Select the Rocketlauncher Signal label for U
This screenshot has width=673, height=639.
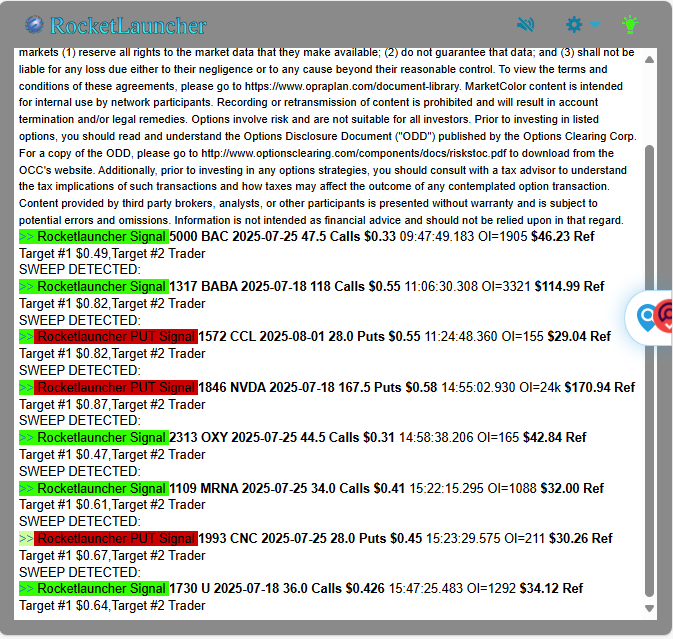pos(101,589)
